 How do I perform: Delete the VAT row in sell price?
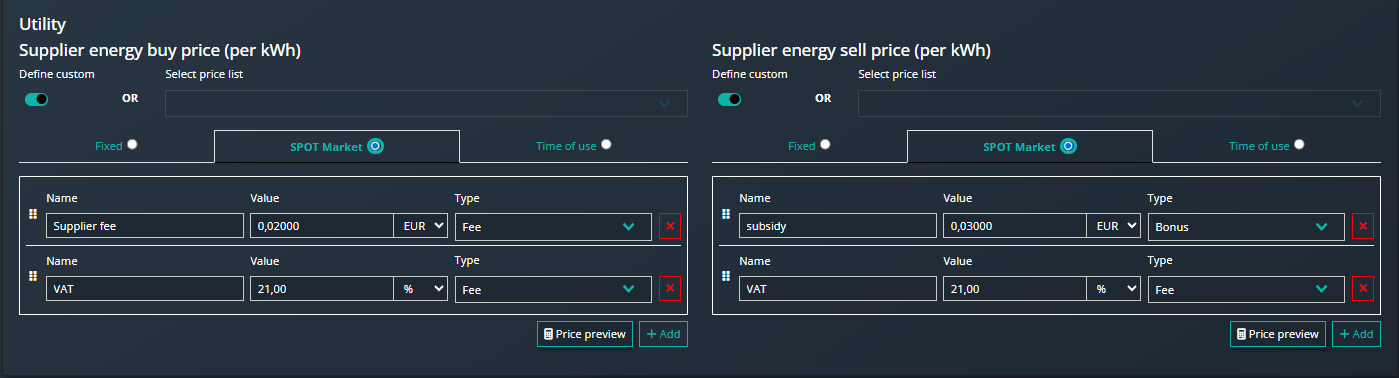click(1362, 289)
